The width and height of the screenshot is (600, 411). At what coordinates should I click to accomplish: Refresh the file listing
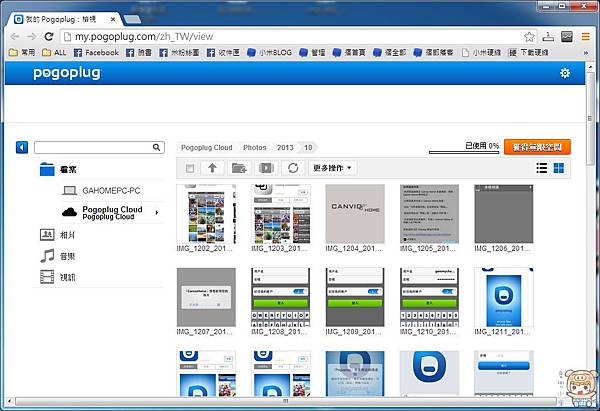tap(293, 168)
